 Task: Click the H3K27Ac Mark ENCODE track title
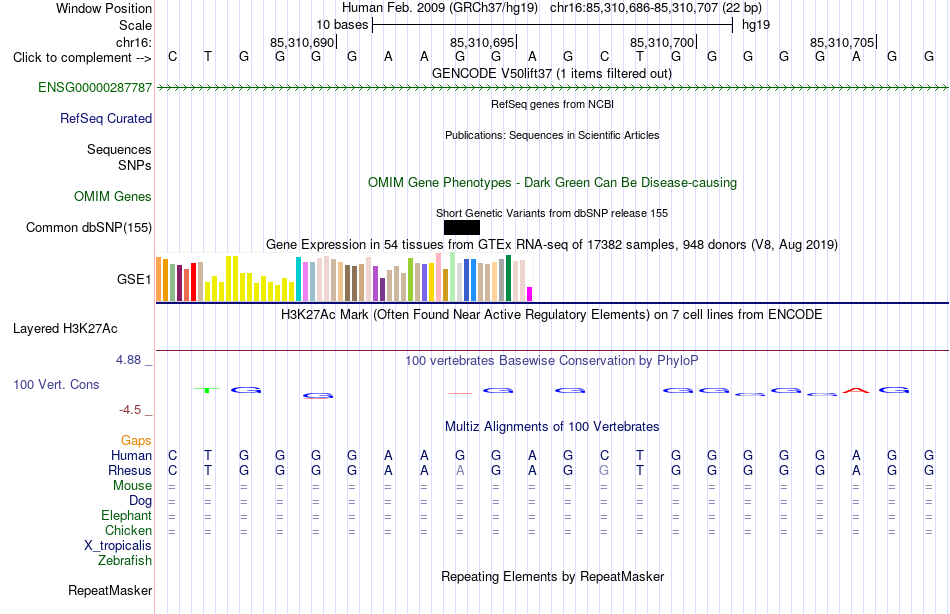point(552,315)
